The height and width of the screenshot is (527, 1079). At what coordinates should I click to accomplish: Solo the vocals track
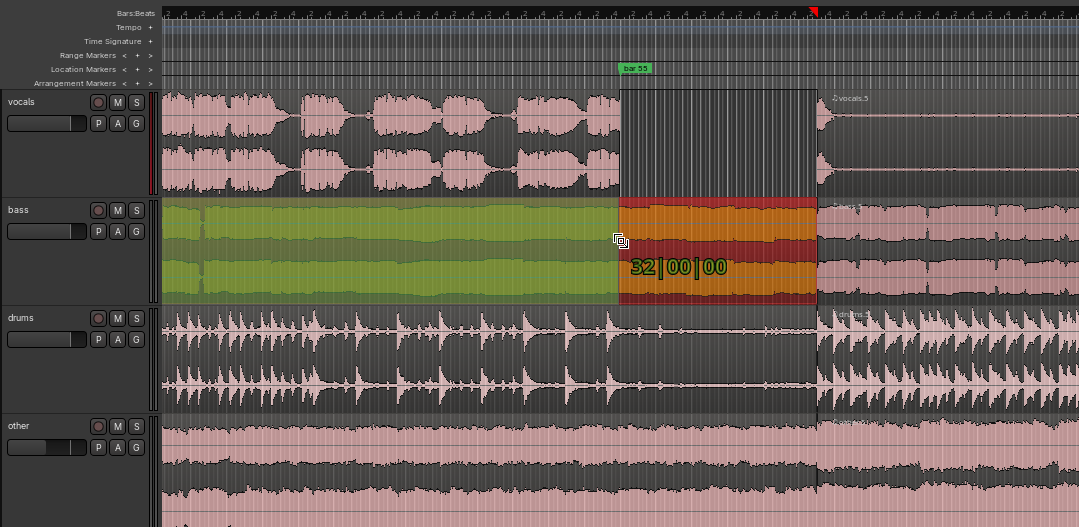point(136,103)
